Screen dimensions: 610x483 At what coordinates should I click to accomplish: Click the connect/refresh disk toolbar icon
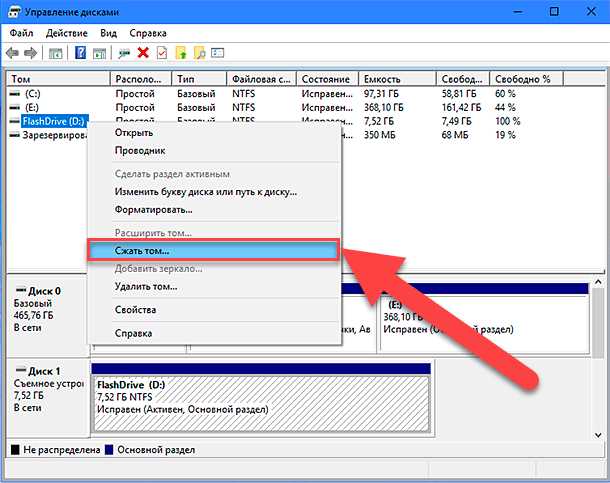pyautogui.click(x=124, y=53)
